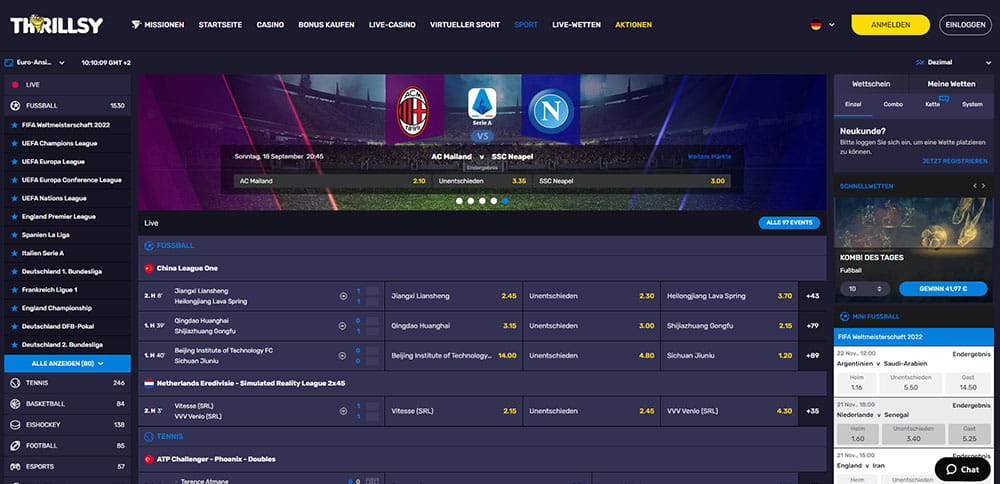This screenshot has width=1000, height=484.
Task: Click the Einloggen button
Action: (966, 25)
